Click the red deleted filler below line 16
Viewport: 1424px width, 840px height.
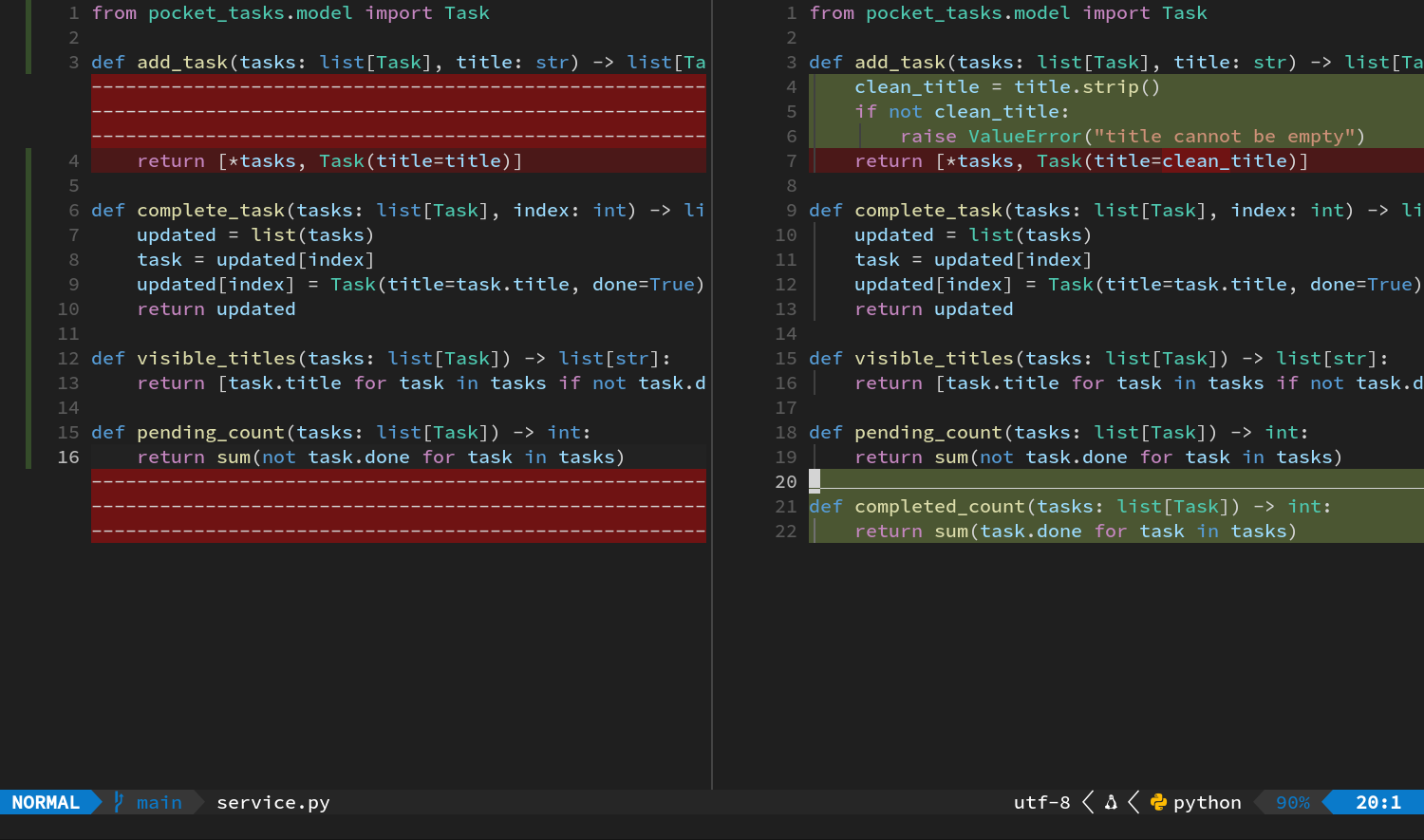[399, 506]
